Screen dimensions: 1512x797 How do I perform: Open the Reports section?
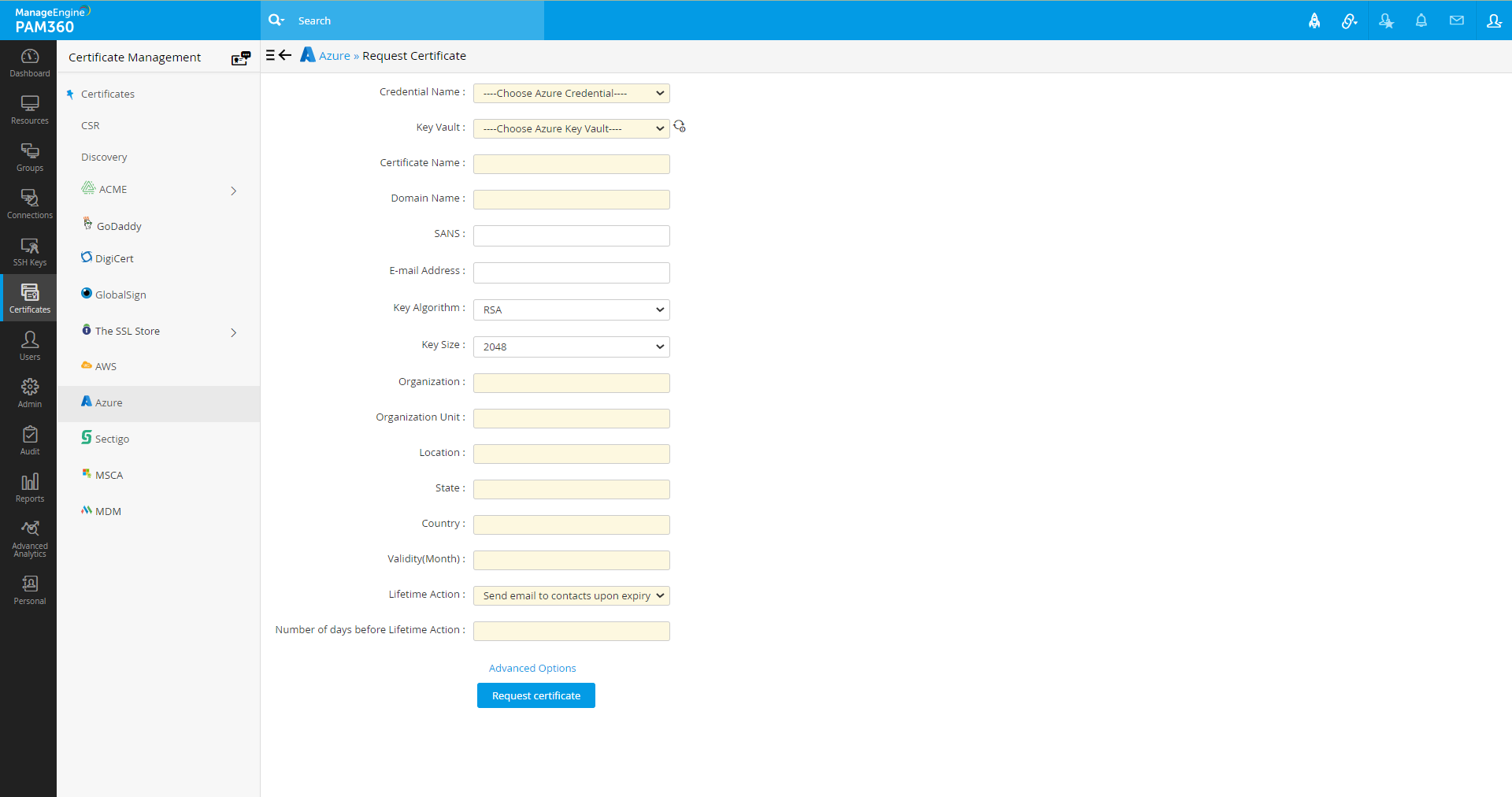point(29,487)
